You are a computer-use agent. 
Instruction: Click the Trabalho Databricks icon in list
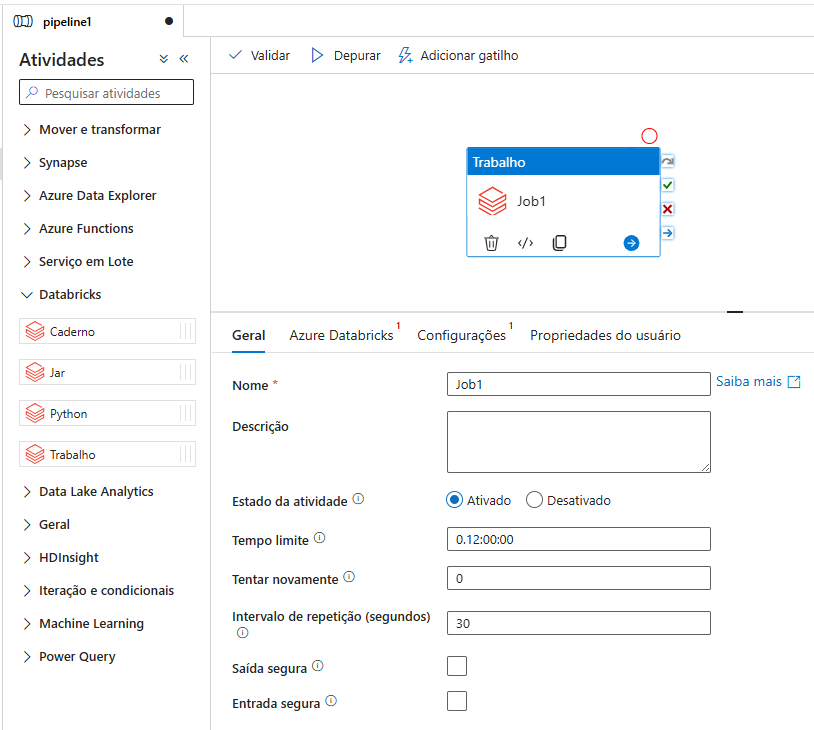click(x=35, y=454)
